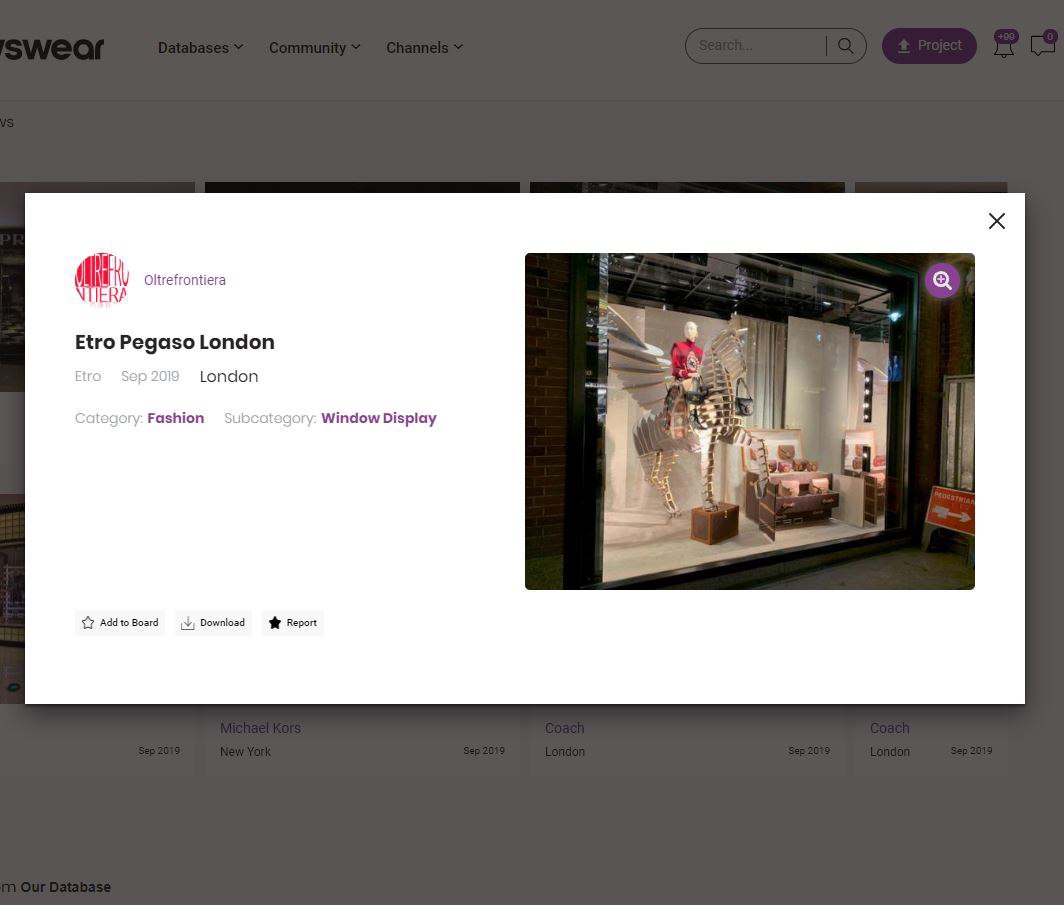This screenshot has width=1064, height=905.
Task: Click the Project upload button
Action: [929, 45]
